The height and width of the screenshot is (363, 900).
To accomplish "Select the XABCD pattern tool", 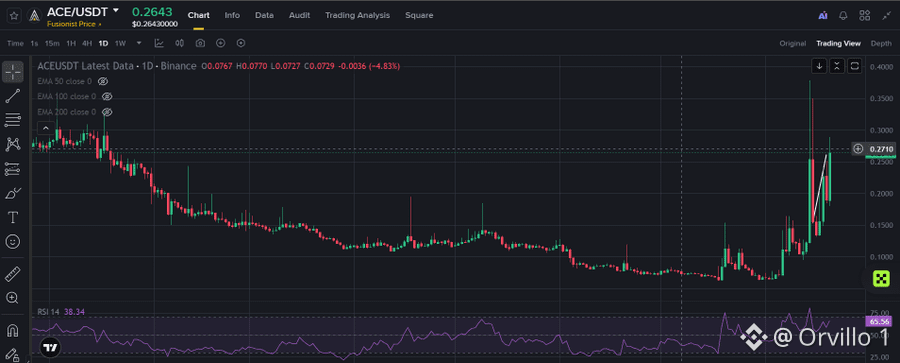I will [13, 144].
